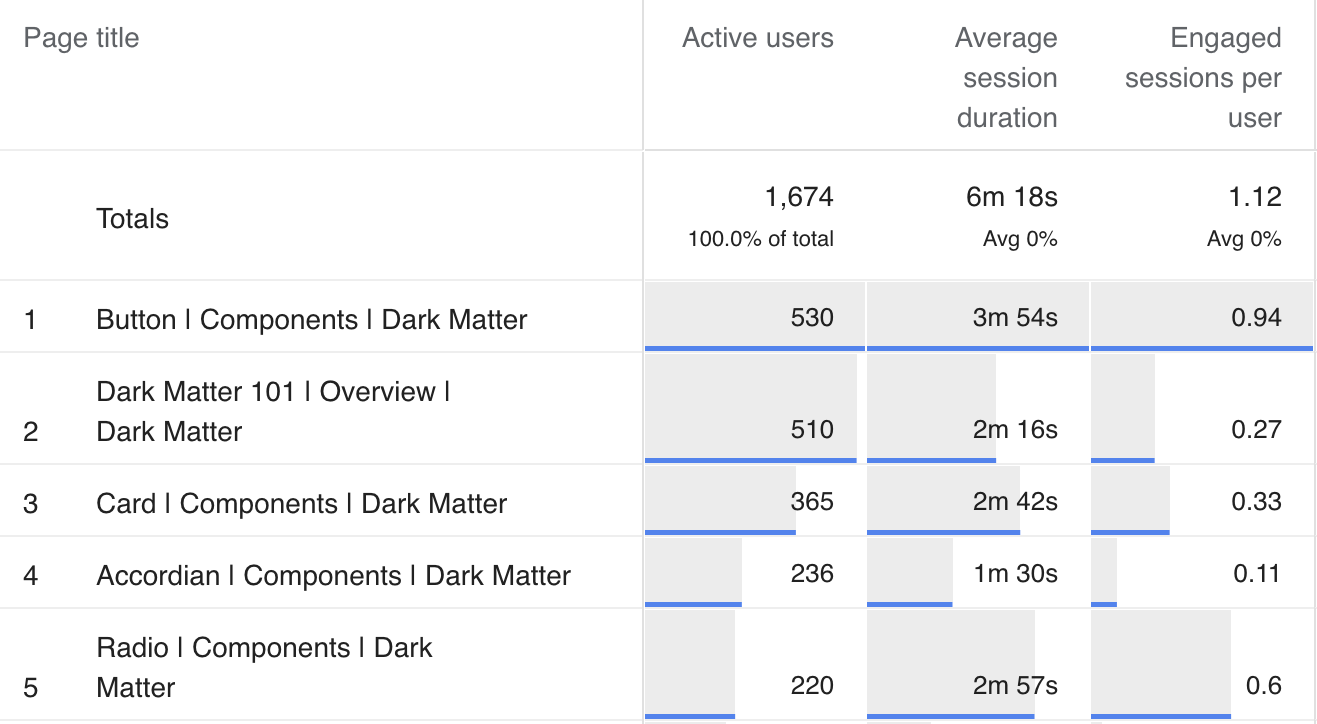Sort by Average session duration header
The width and height of the screenshot is (1317, 724).
click(1005, 78)
